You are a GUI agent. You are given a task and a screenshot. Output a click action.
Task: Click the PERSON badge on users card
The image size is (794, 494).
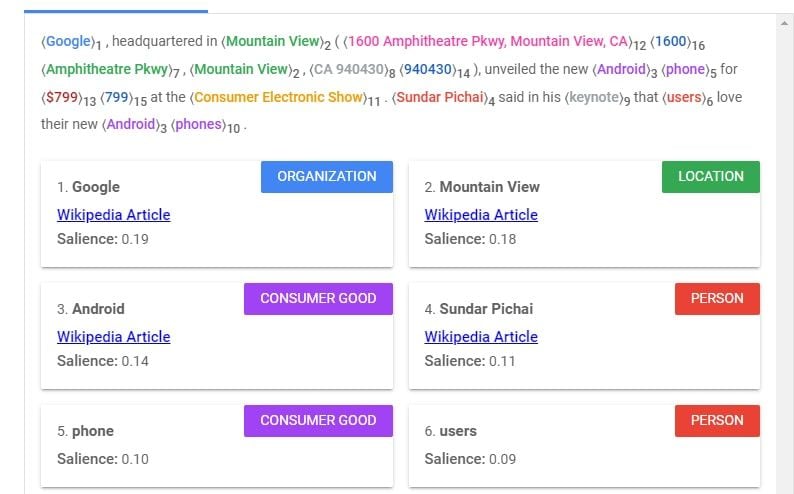[717, 421]
